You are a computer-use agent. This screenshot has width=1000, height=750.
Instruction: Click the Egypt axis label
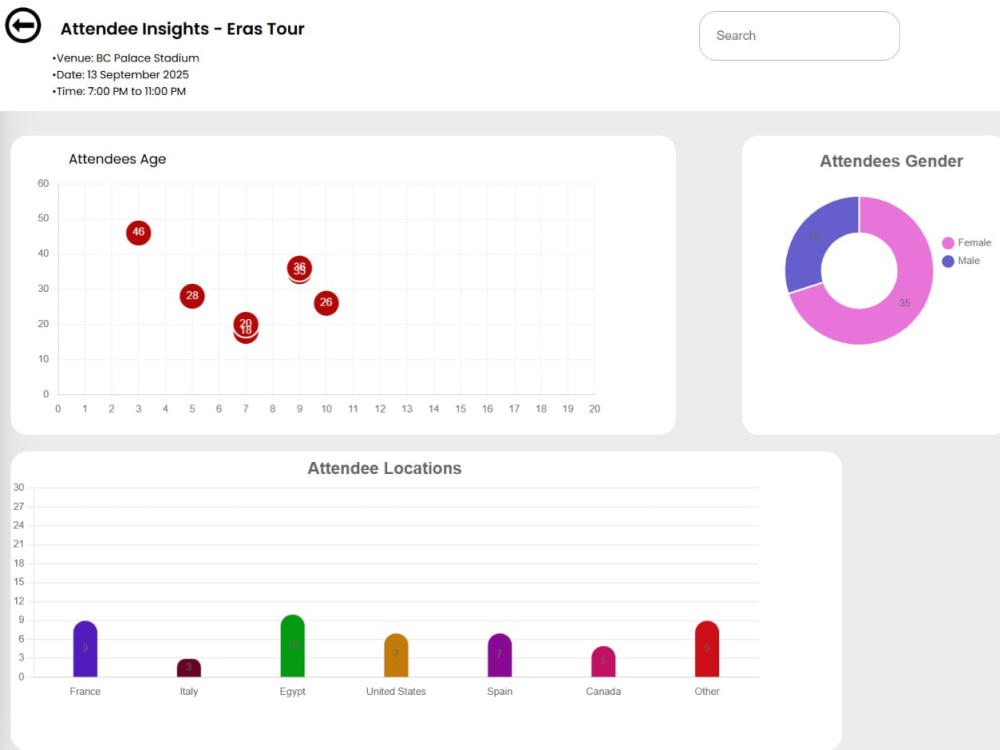pyautogui.click(x=293, y=691)
